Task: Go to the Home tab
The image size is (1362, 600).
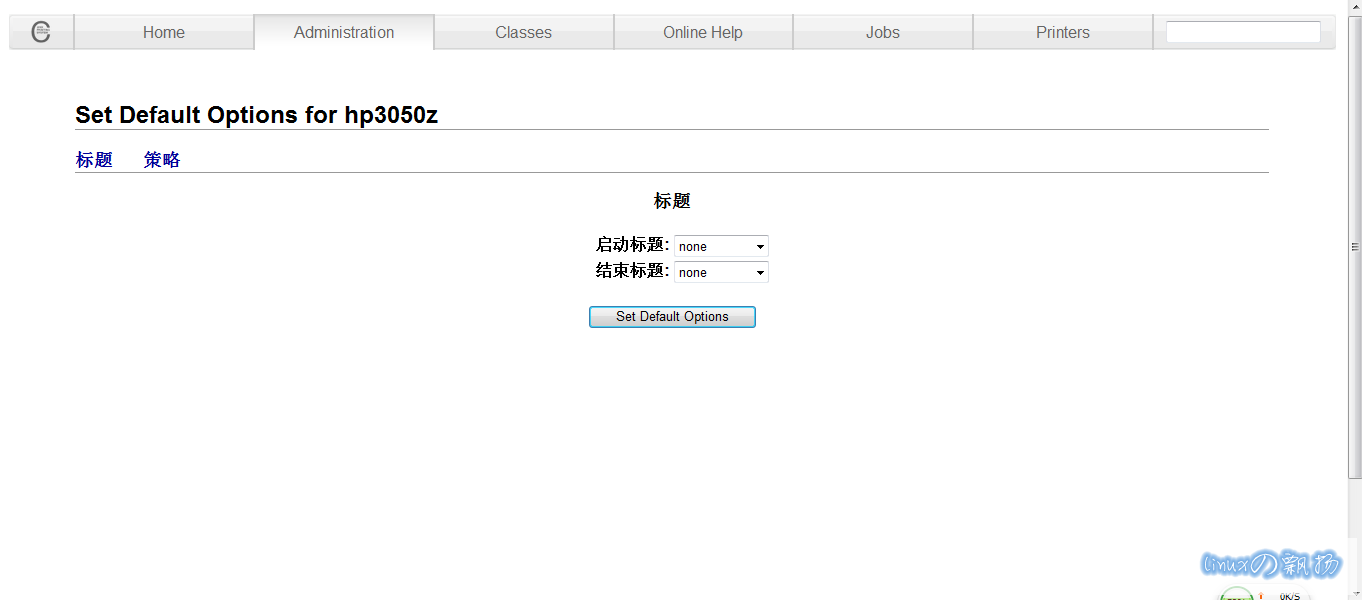Action: tap(163, 32)
